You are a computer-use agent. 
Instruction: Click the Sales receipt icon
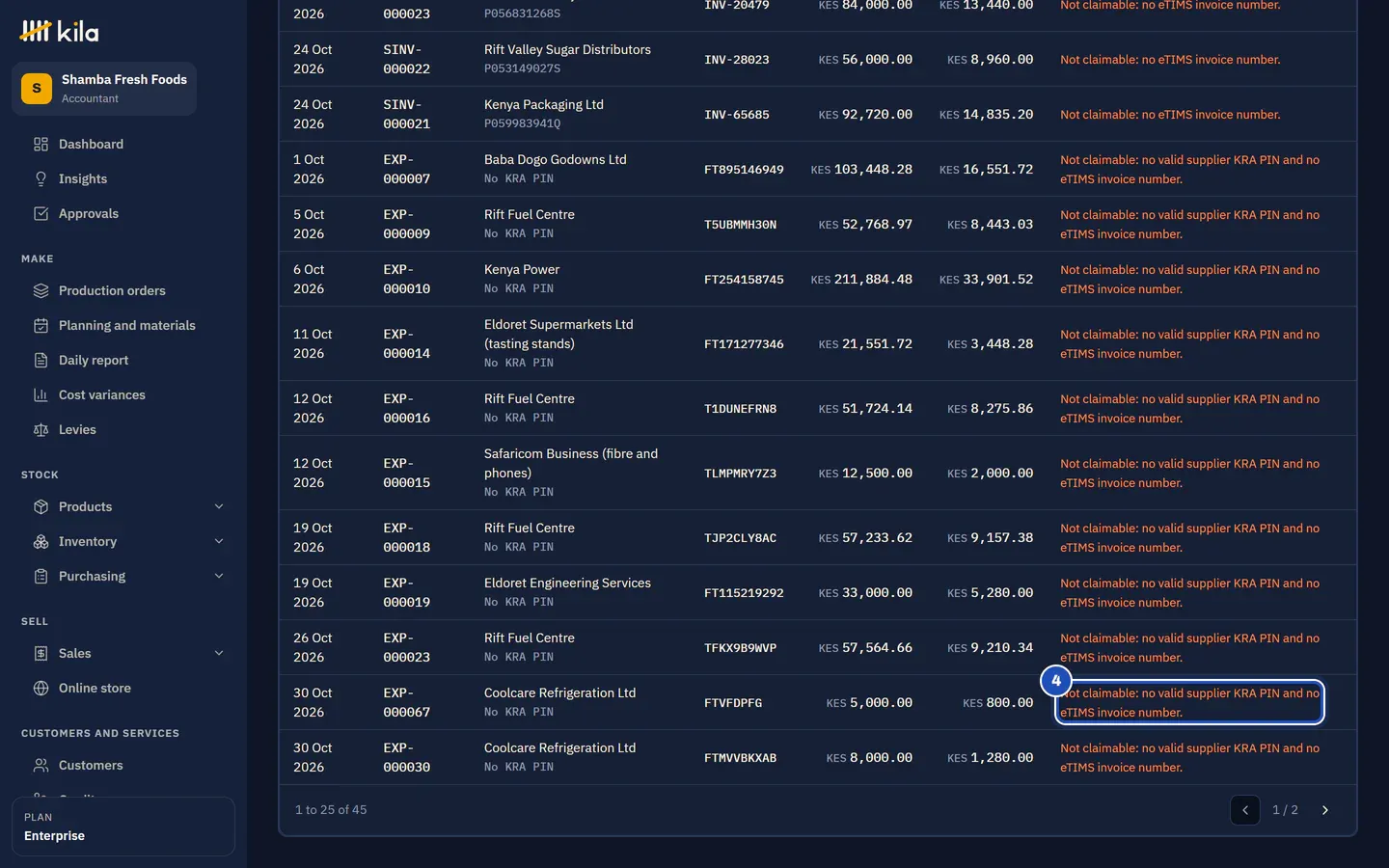point(41,653)
